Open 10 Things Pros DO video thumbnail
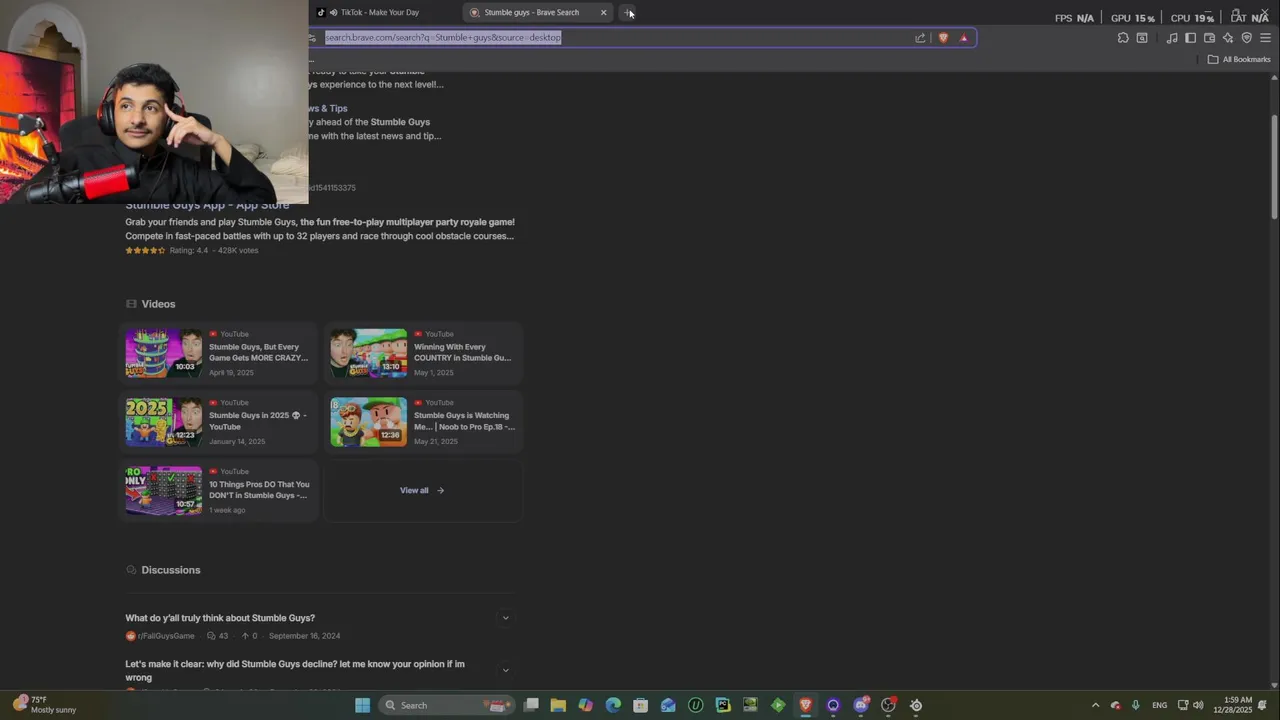 (x=164, y=490)
